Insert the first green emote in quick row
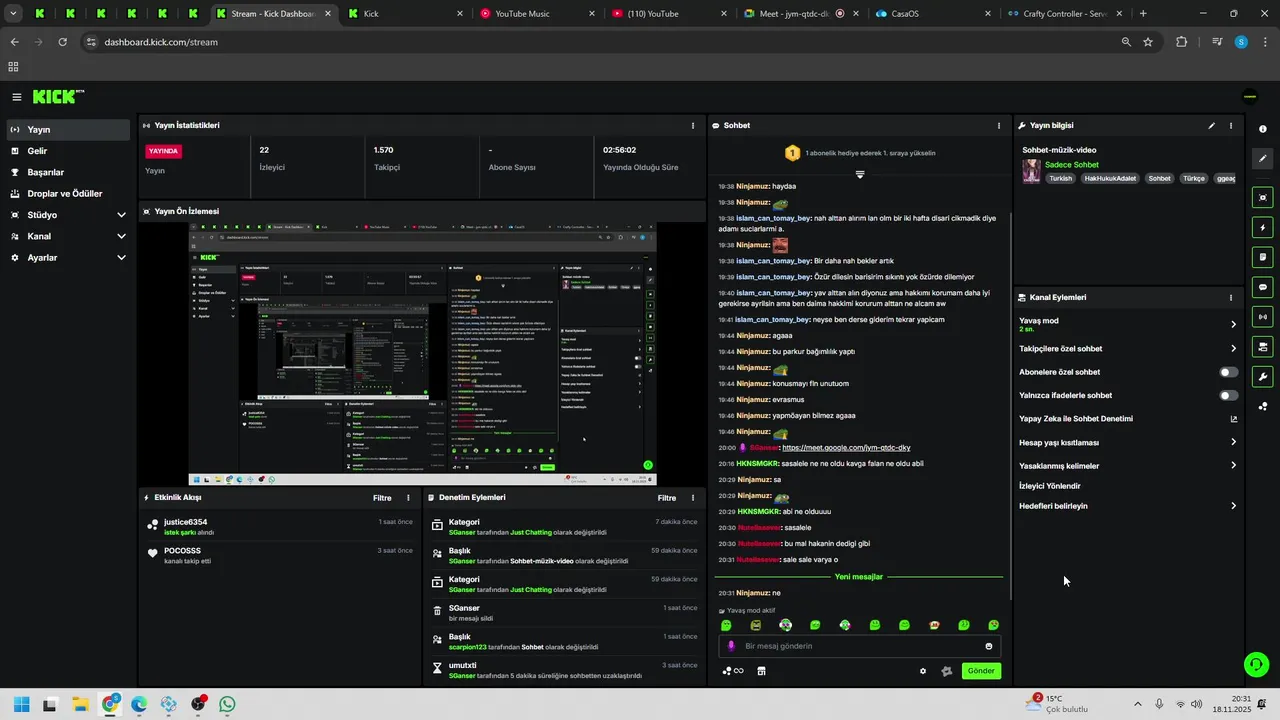Image resolution: width=1280 pixels, height=720 pixels. (x=726, y=625)
